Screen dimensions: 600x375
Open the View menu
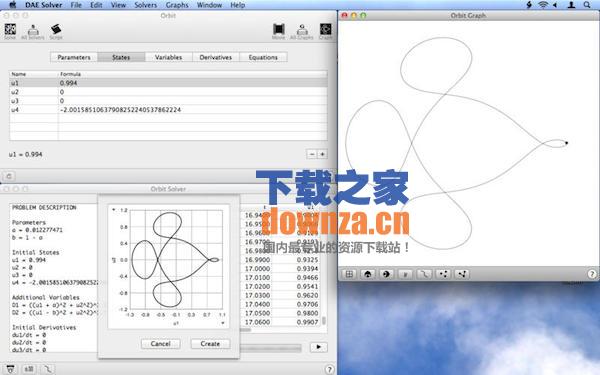tap(118, 5)
